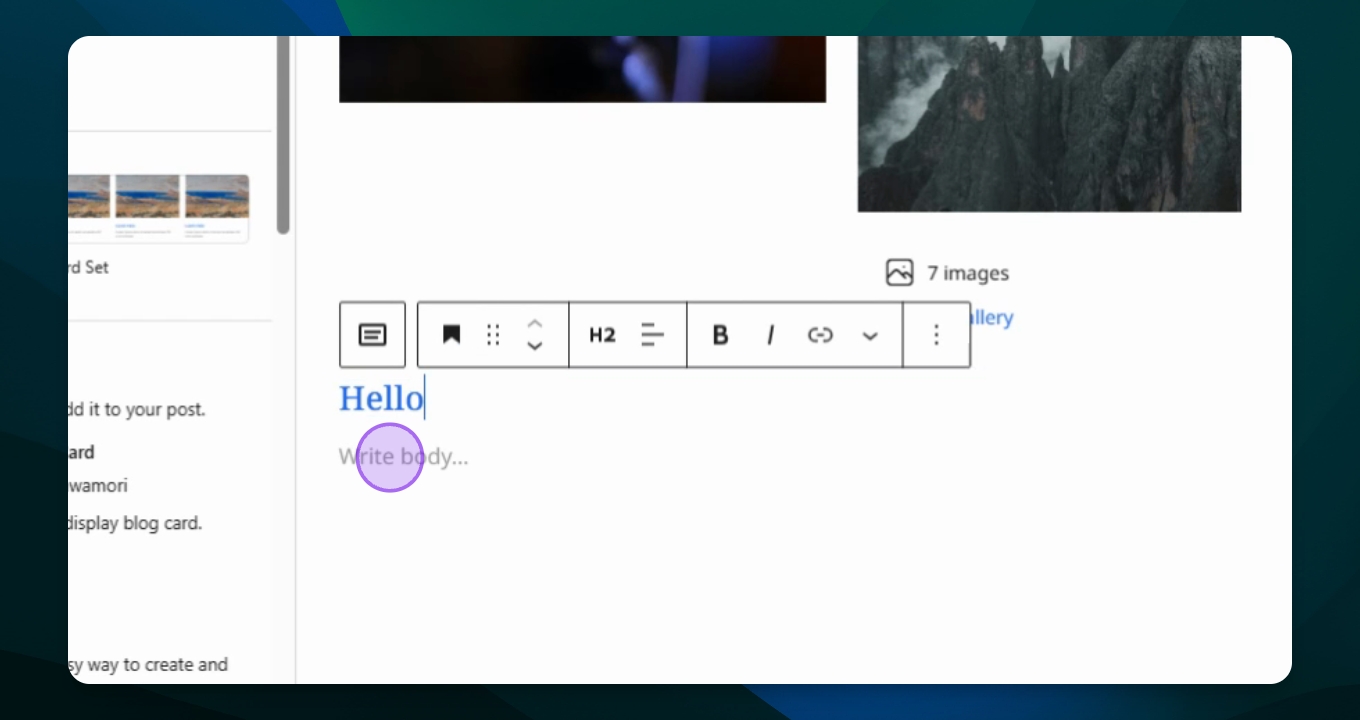Select the mountain rocks gallery image
The width and height of the screenshot is (1360, 720).
pyautogui.click(x=1049, y=124)
